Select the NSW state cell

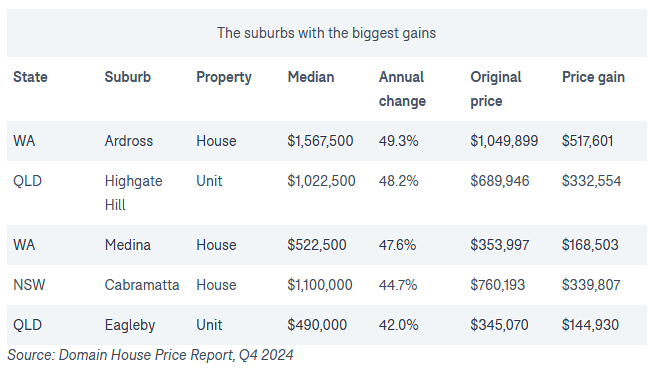29,285
